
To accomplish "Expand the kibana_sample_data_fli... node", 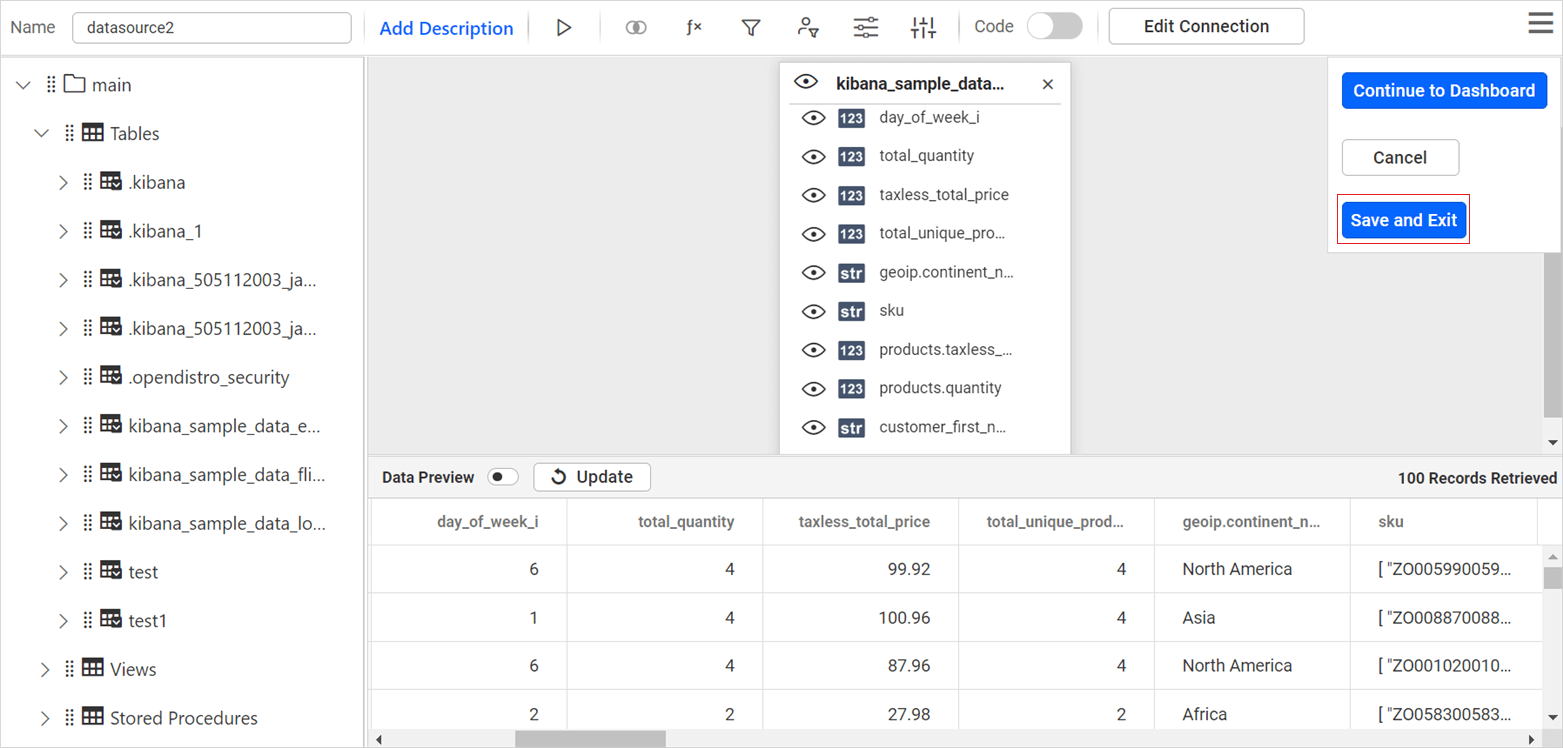I will tap(63, 474).
